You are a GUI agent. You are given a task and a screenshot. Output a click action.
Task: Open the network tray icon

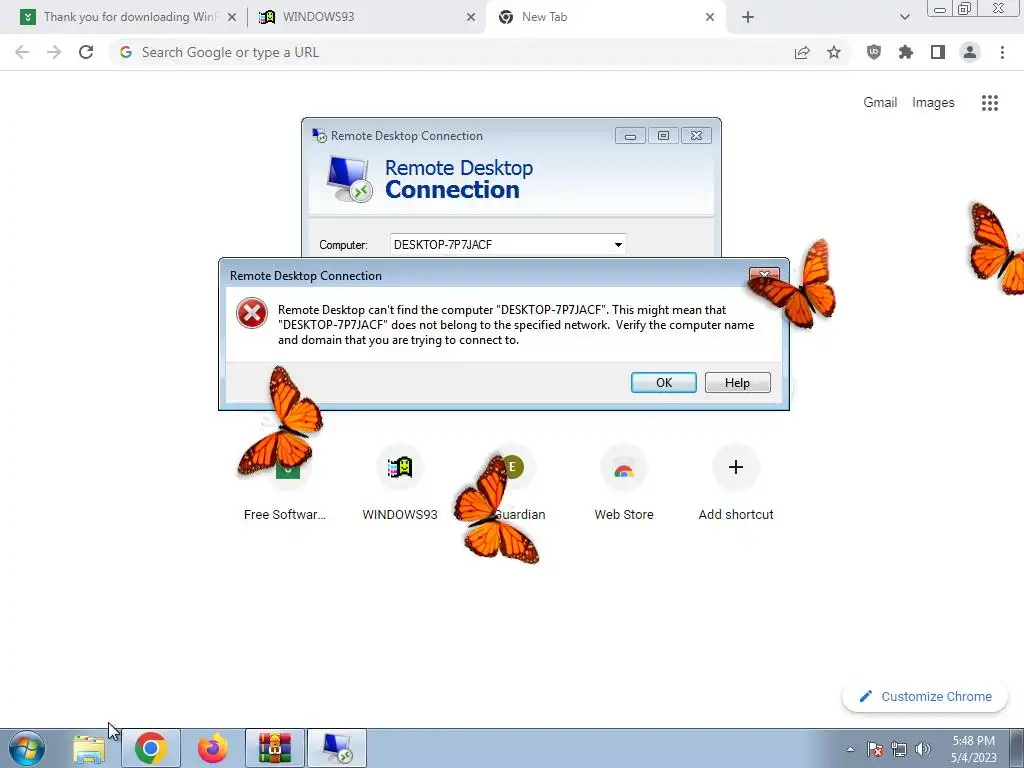point(899,749)
